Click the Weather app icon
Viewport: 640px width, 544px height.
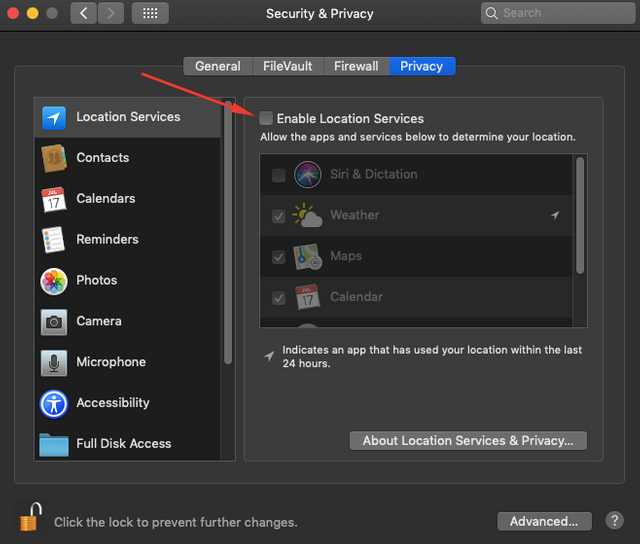pyautogui.click(x=307, y=215)
